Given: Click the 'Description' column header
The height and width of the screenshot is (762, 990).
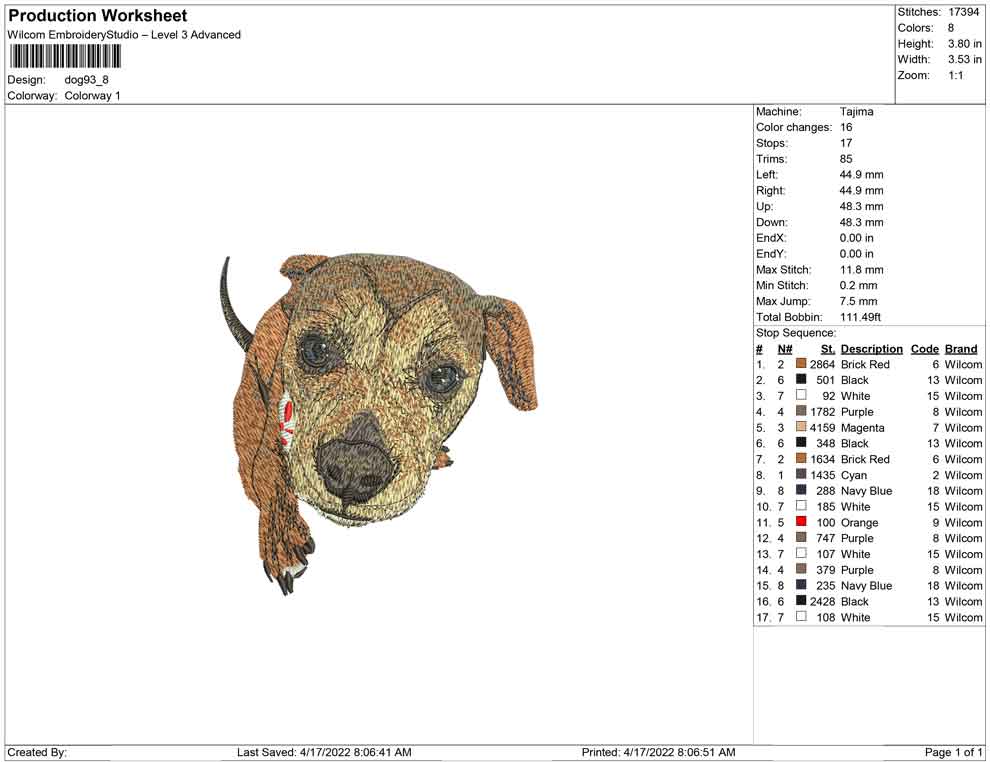Looking at the screenshot, I should coord(871,349).
